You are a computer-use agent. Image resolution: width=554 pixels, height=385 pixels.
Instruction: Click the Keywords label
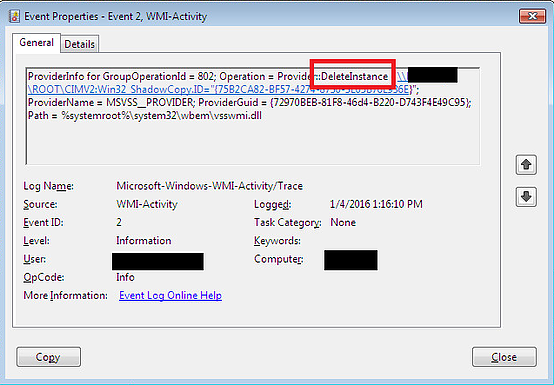point(277,241)
